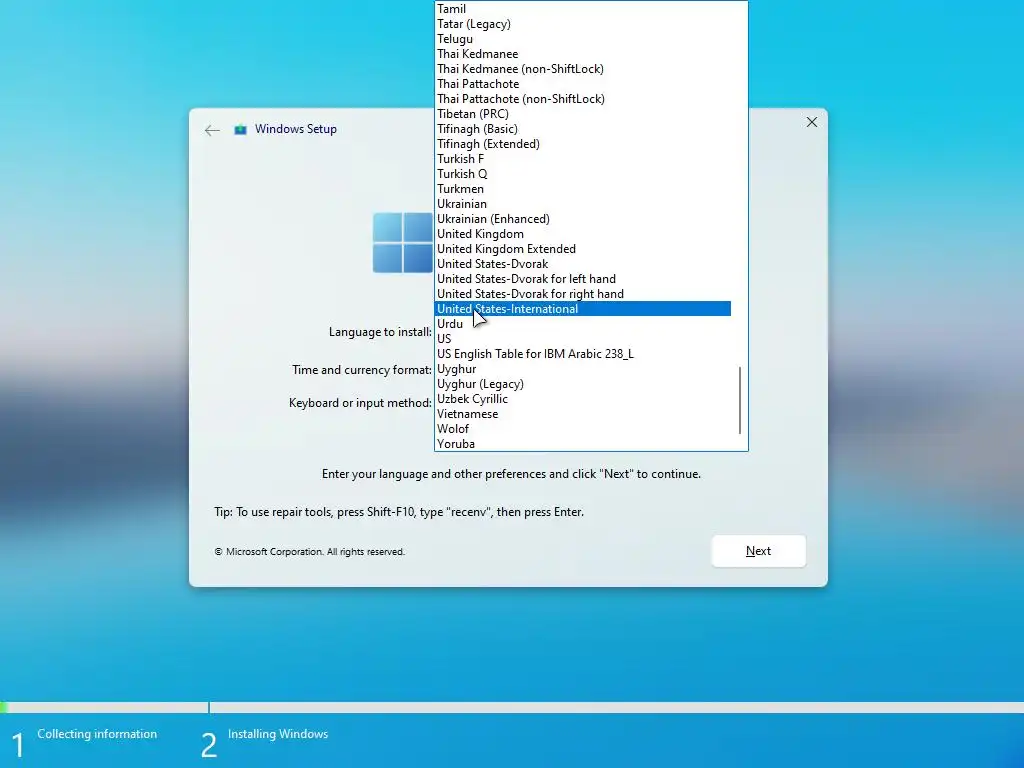
Task: Select Tifinagh (Extended) layout
Action: point(583,144)
